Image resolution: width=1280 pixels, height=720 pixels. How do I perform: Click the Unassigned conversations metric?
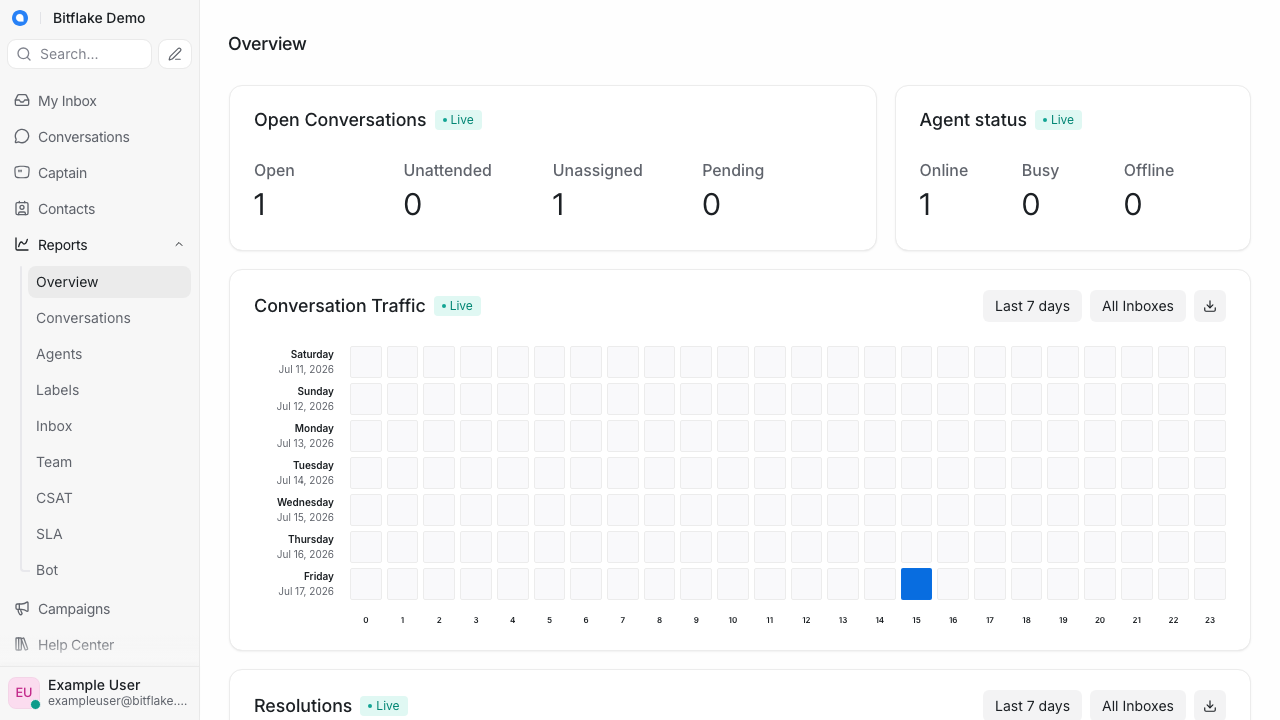597,189
